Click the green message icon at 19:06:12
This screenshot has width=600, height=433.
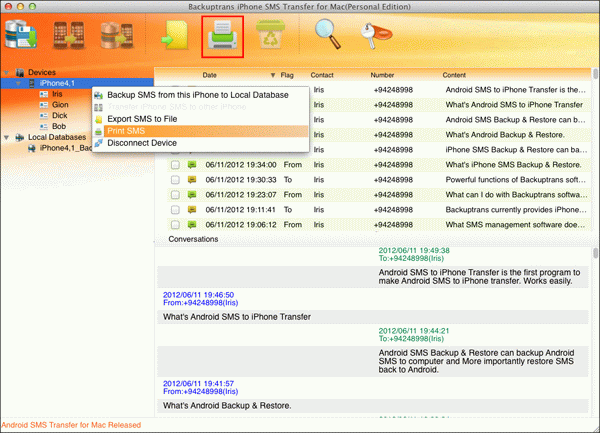(x=192, y=225)
